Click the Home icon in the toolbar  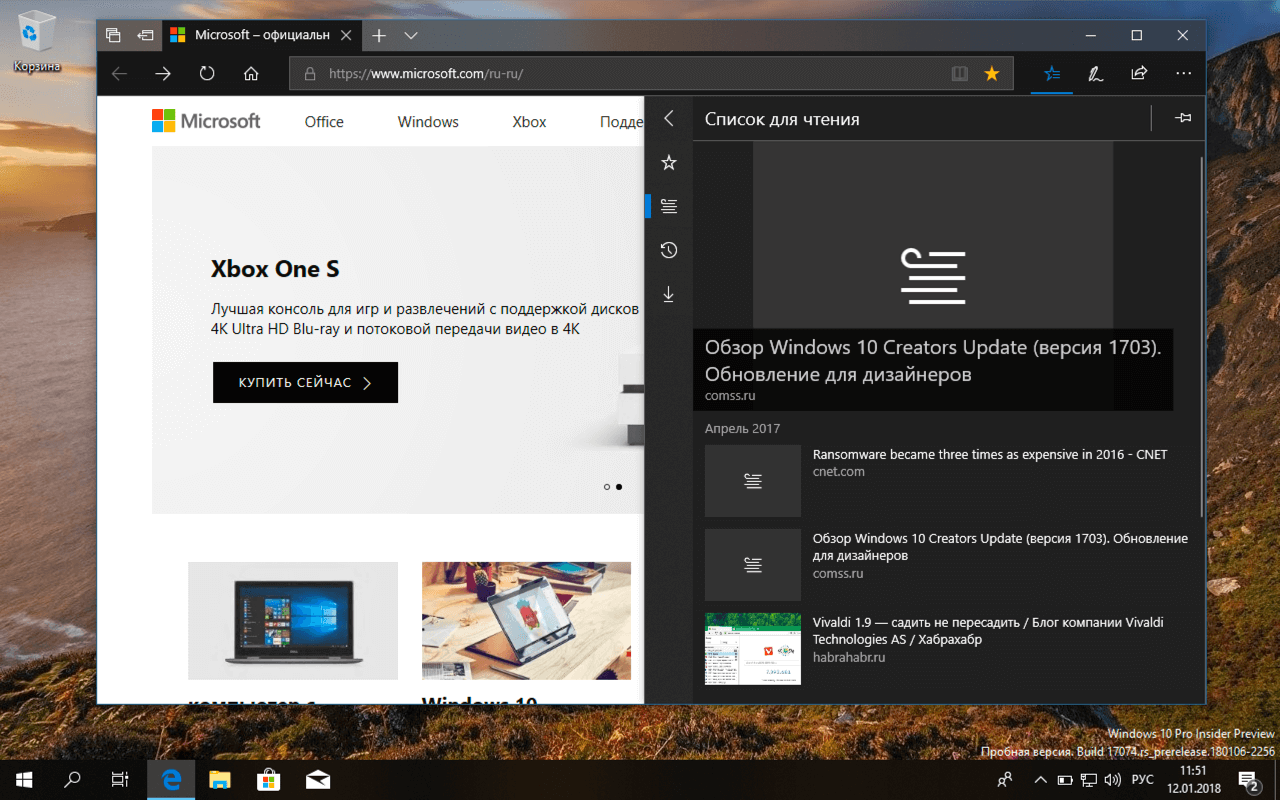251,73
